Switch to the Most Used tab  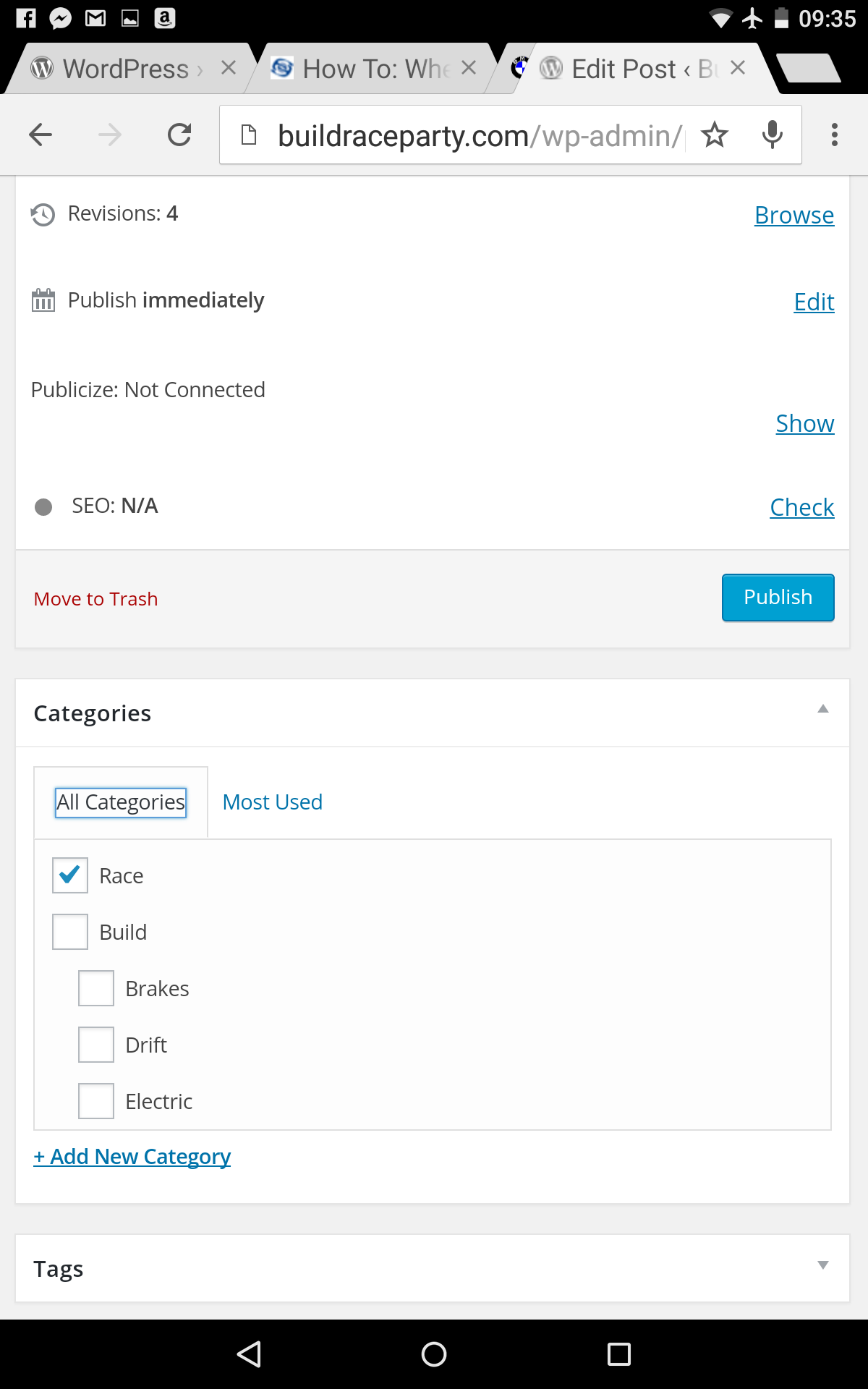(x=272, y=802)
